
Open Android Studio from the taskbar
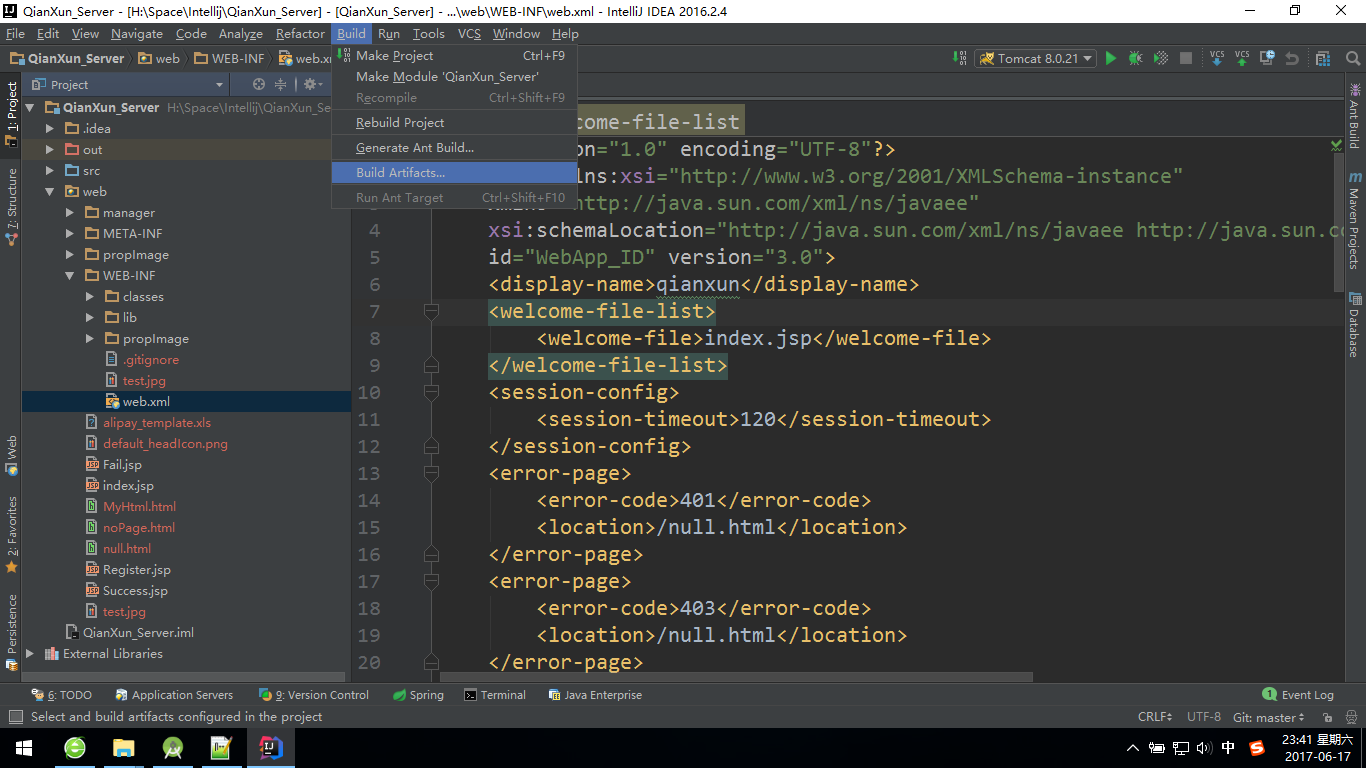(x=172, y=748)
